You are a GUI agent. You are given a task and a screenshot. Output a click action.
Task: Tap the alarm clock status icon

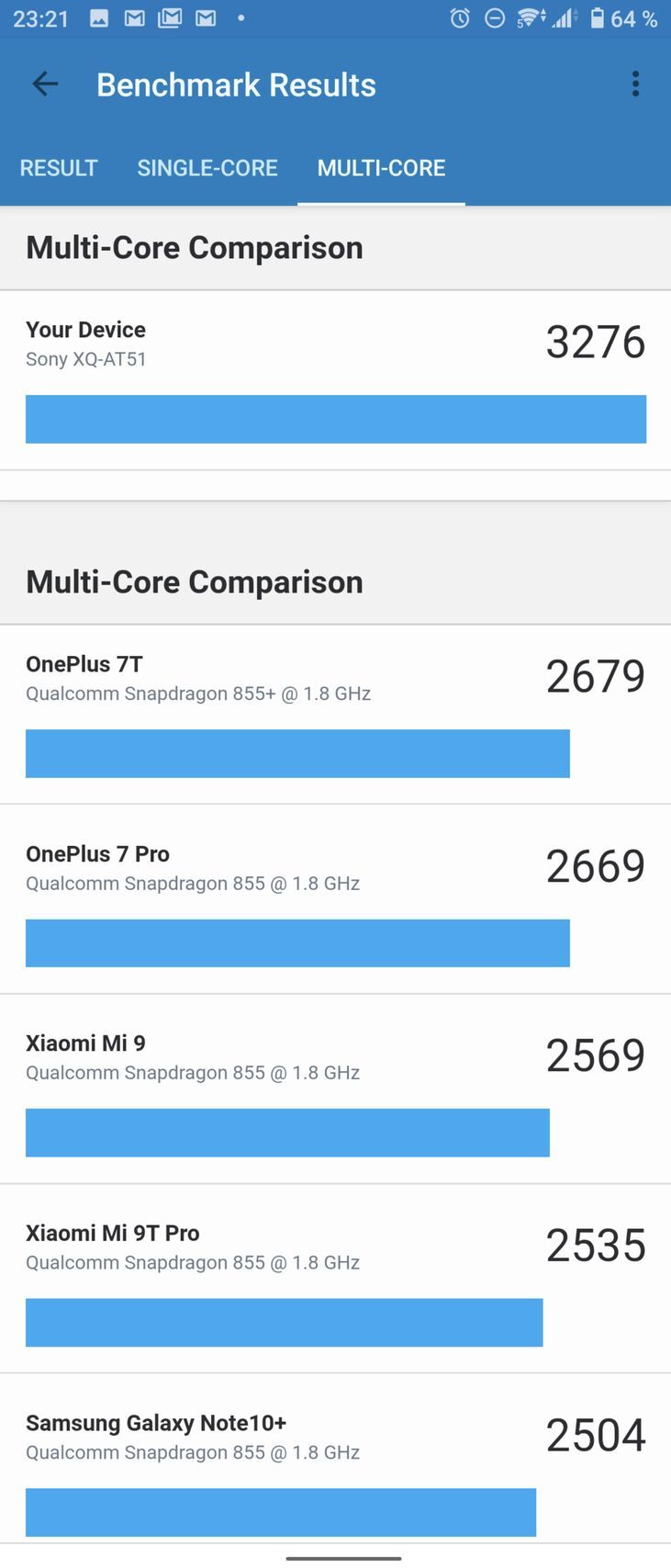pyautogui.click(x=460, y=18)
